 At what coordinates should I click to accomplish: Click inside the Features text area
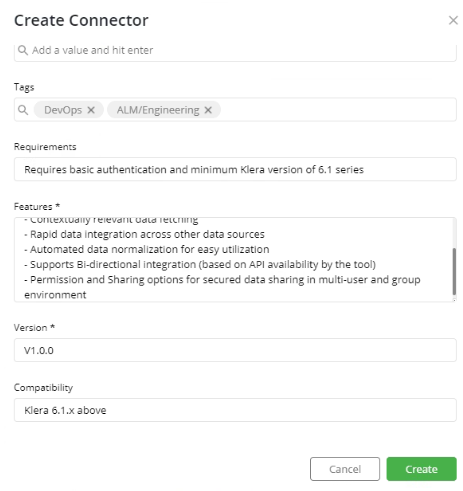(235, 260)
